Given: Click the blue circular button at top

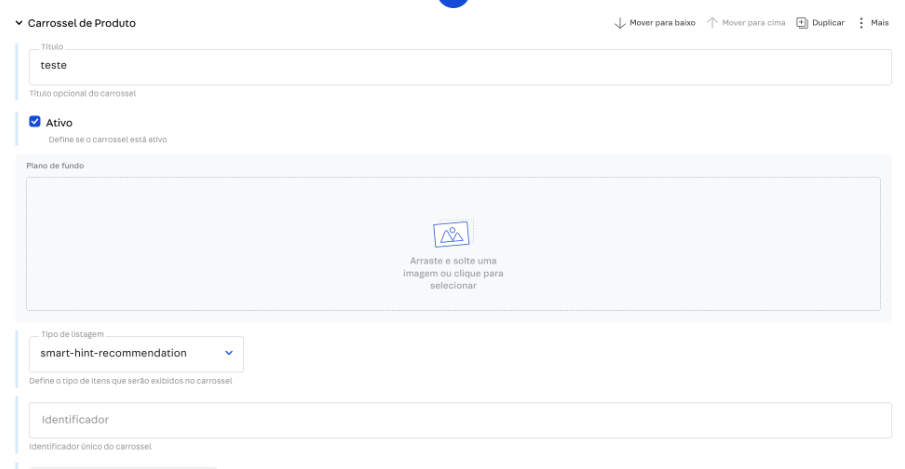Looking at the screenshot, I should click(x=453, y=3).
